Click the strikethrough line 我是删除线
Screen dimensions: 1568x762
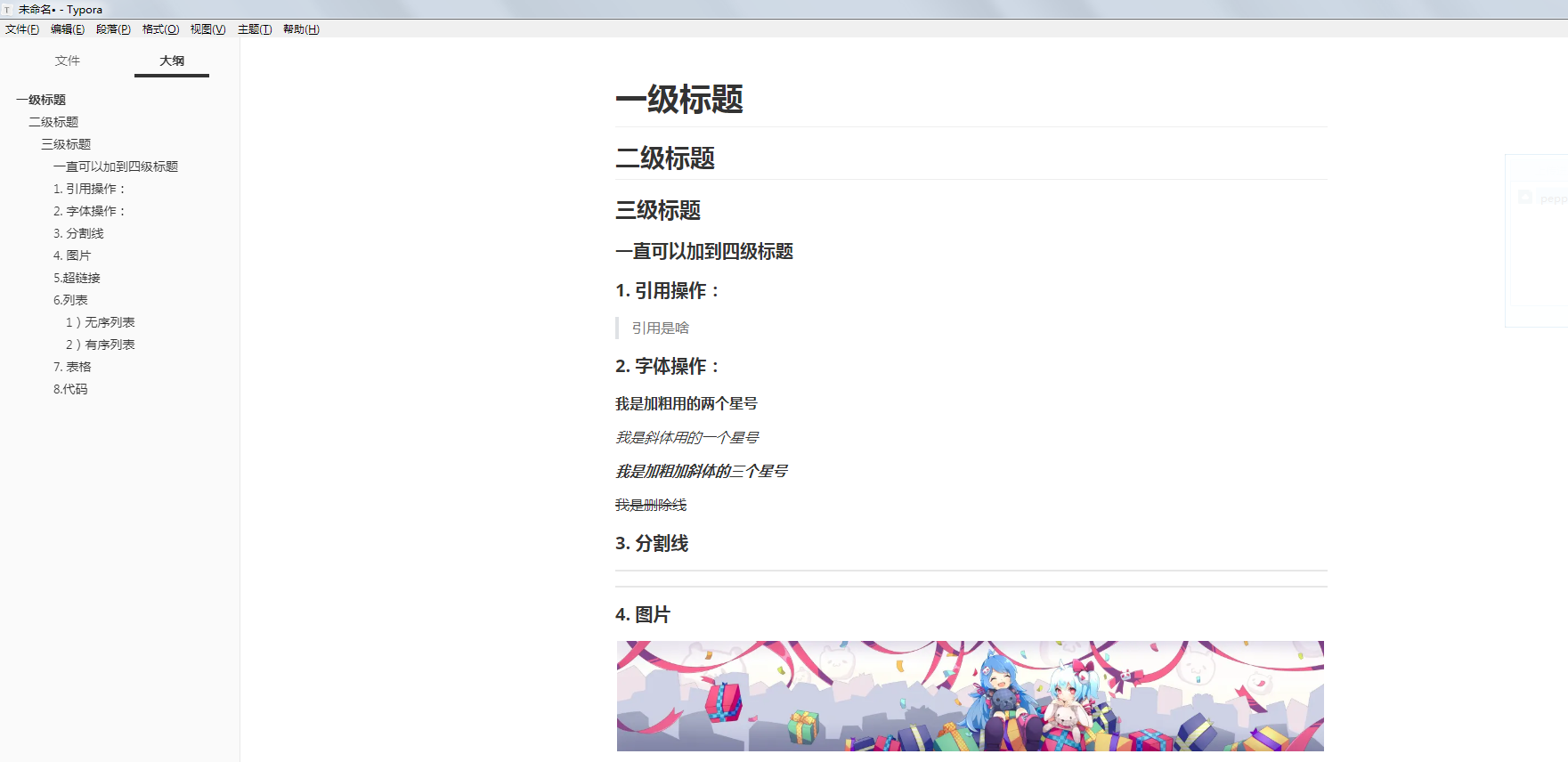point(651,506)
